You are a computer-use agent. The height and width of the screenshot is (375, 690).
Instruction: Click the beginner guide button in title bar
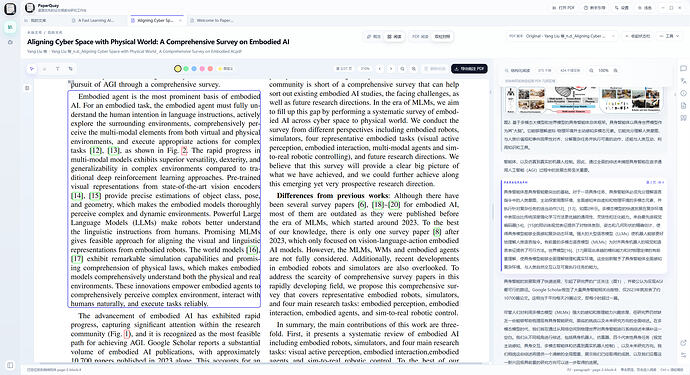pyautogui.click(x=595, y=8)
